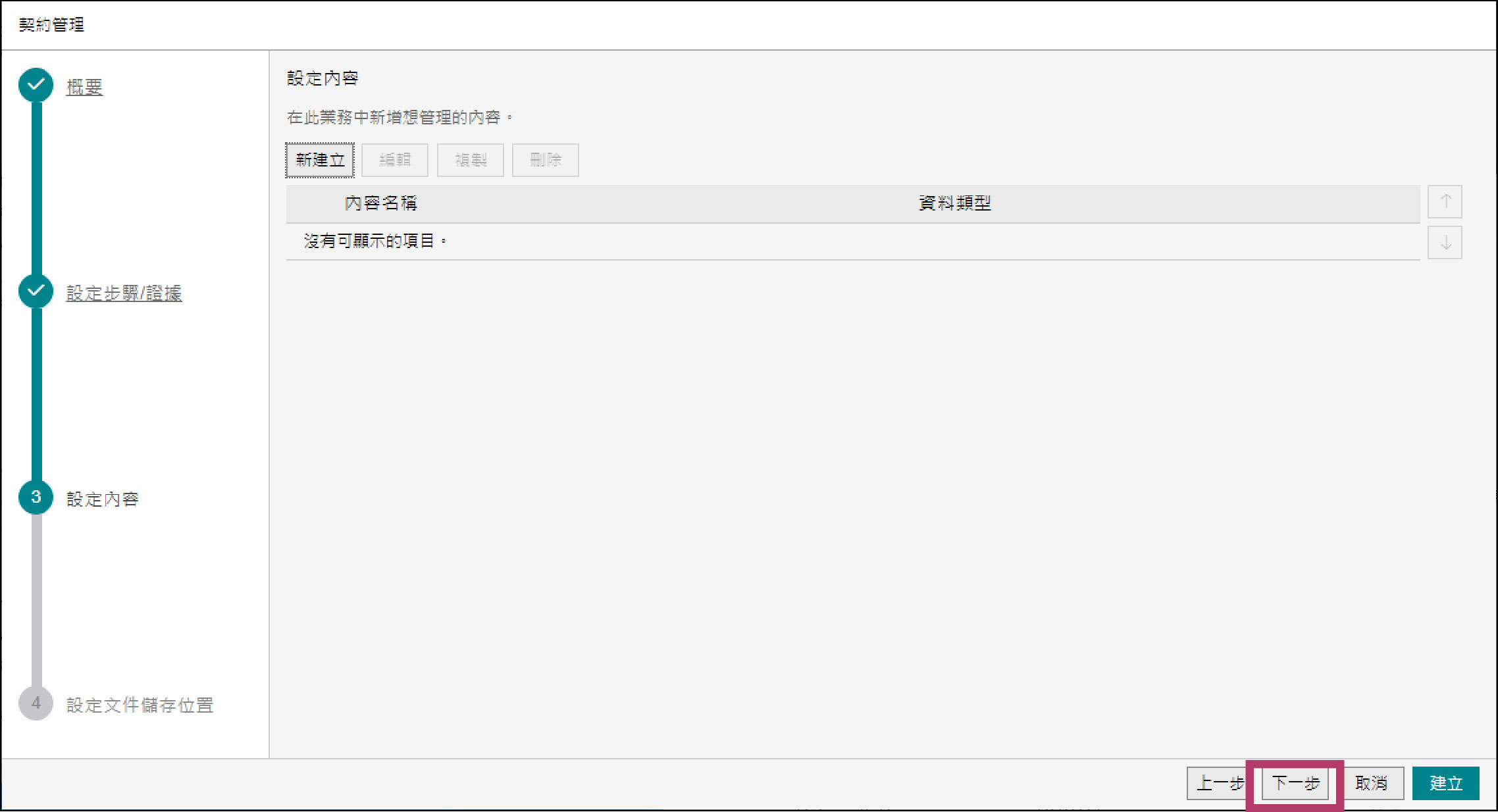Click the 設定步驟/證據 checkmark circle

coord(36,292)
